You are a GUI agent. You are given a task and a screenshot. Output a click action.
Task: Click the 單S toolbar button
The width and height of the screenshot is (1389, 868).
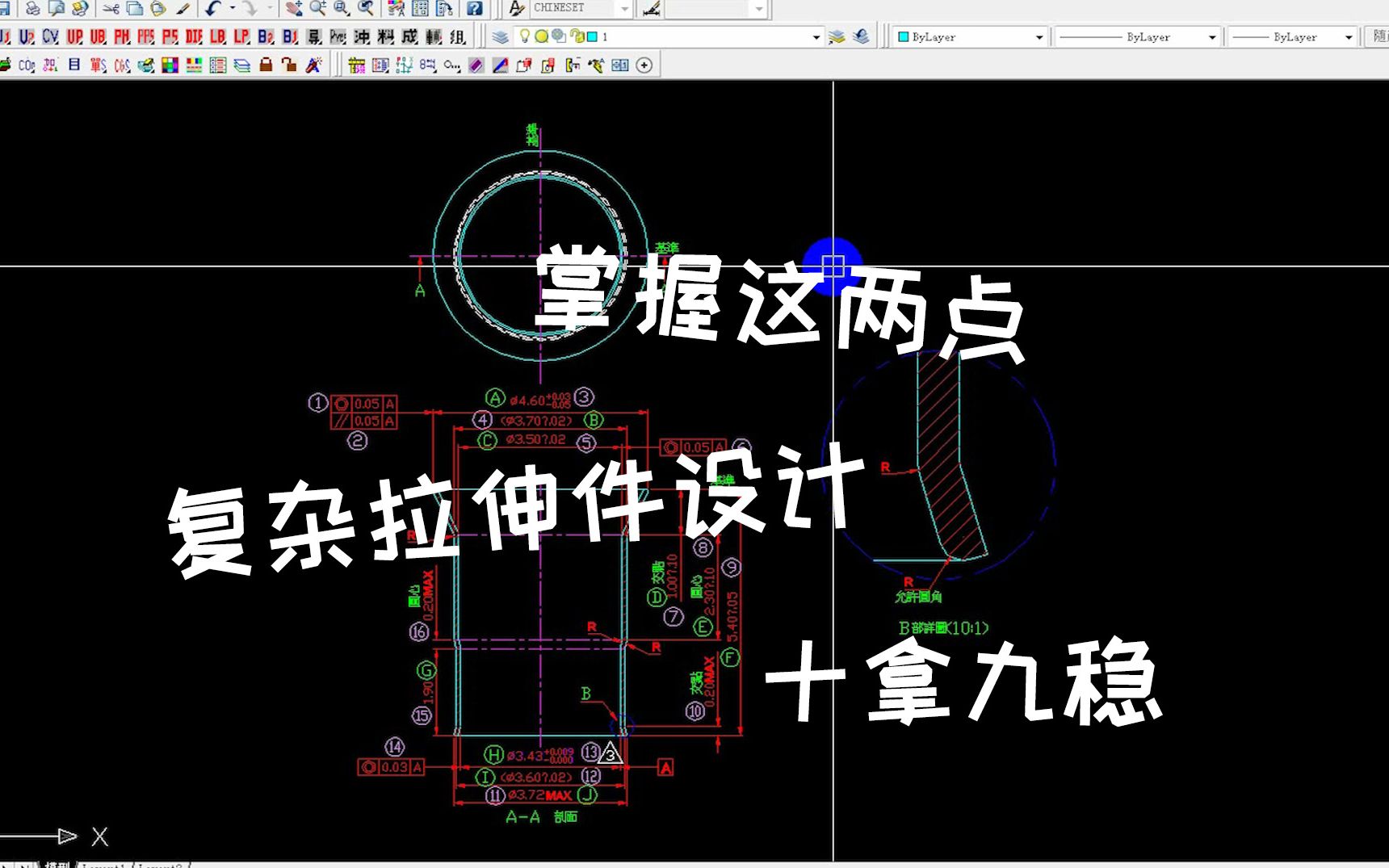pos(98,65)
